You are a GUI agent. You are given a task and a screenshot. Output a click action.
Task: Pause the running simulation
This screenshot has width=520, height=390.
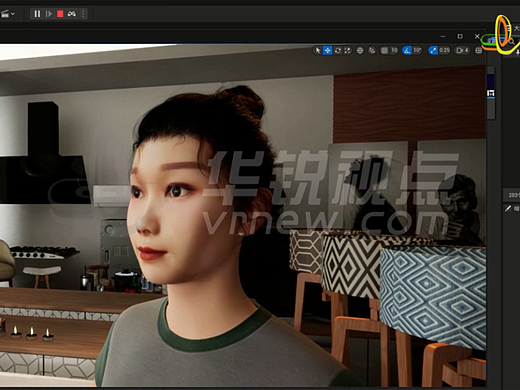click(37, 14)
